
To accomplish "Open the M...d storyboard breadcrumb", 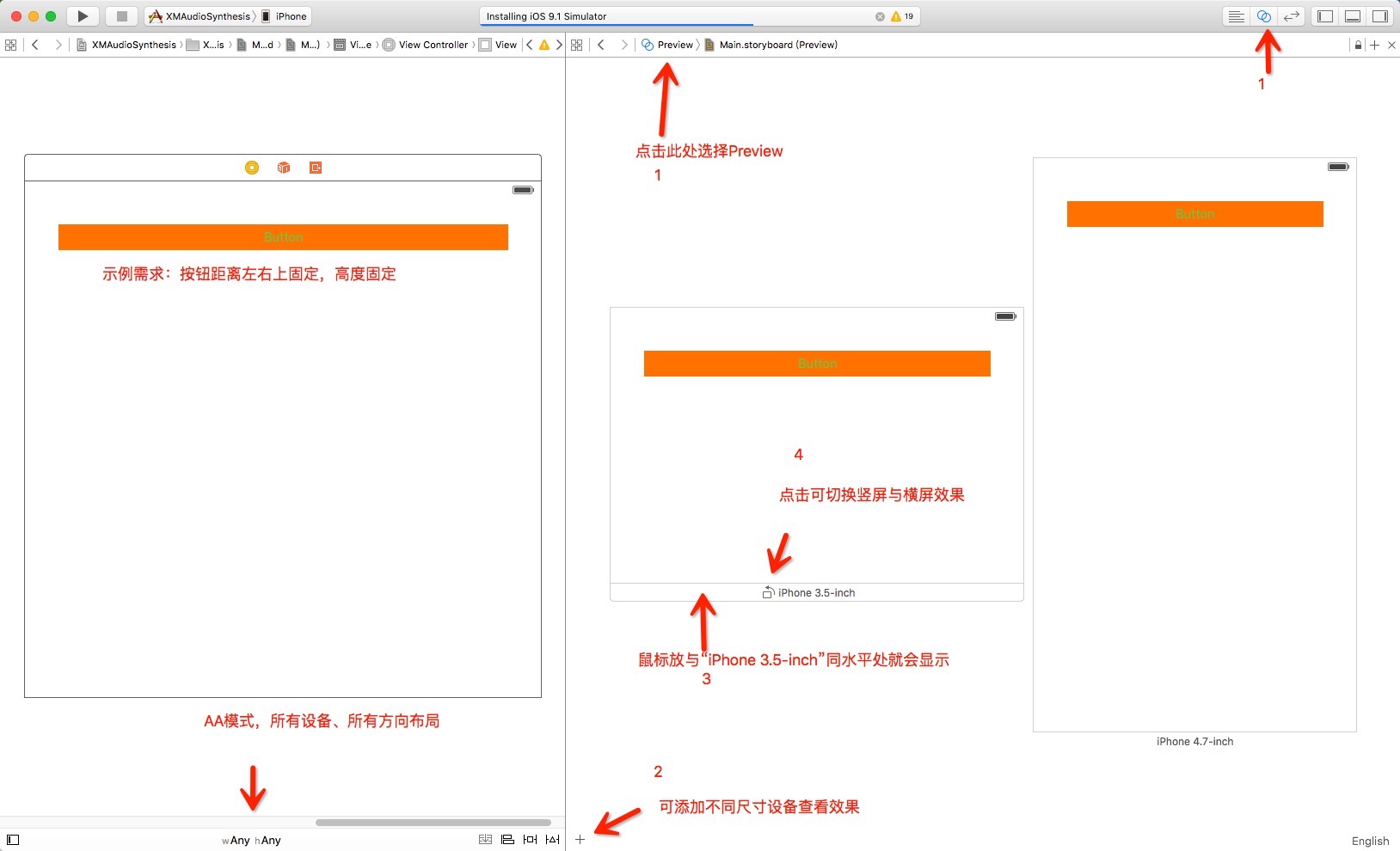I will coord(255,45).
